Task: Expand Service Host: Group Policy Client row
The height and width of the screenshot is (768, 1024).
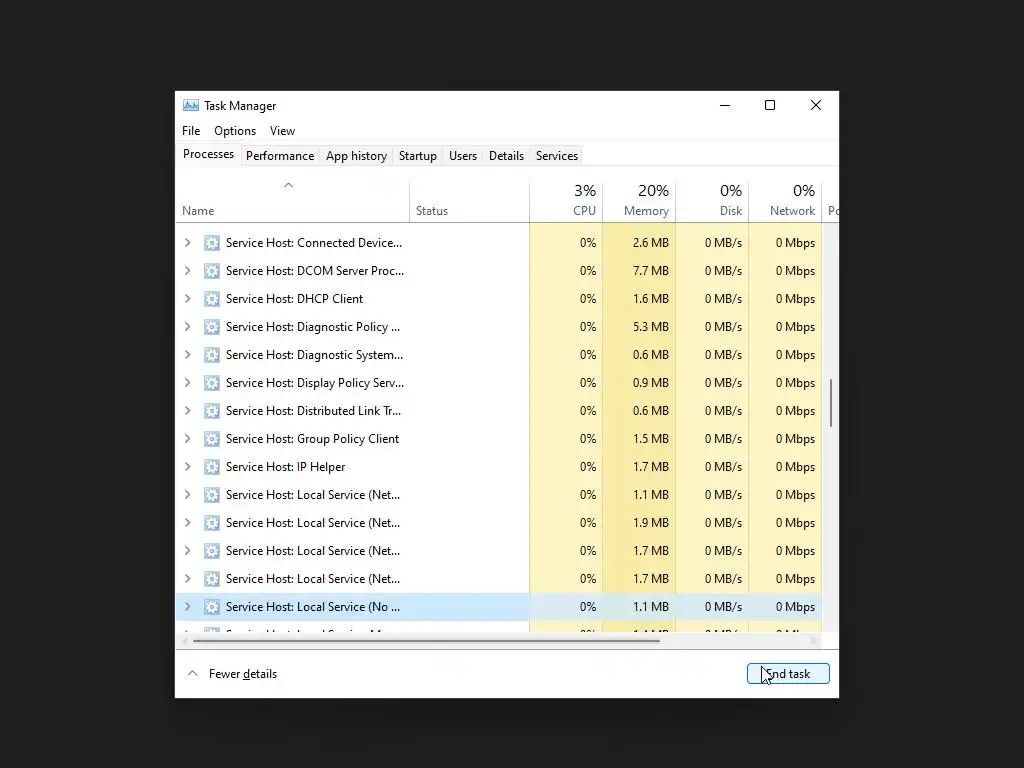Action: click(x=187, y=440)
